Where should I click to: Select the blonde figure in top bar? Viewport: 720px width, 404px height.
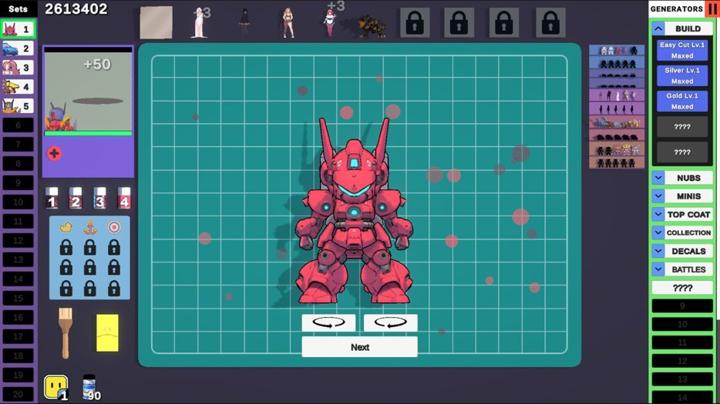(x=288, y=22)
